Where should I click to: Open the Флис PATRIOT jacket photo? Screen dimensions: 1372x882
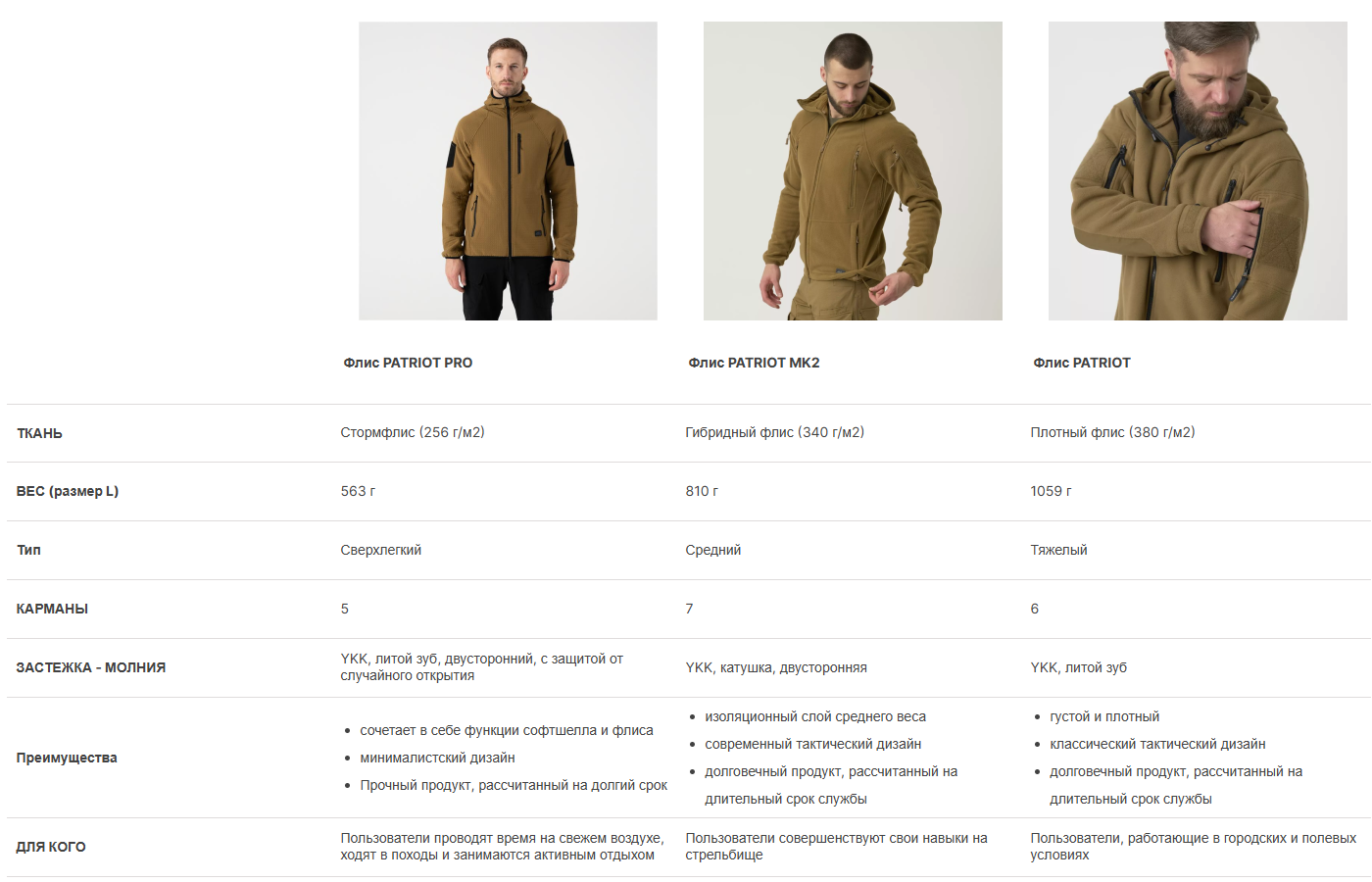click(1198, 171)
